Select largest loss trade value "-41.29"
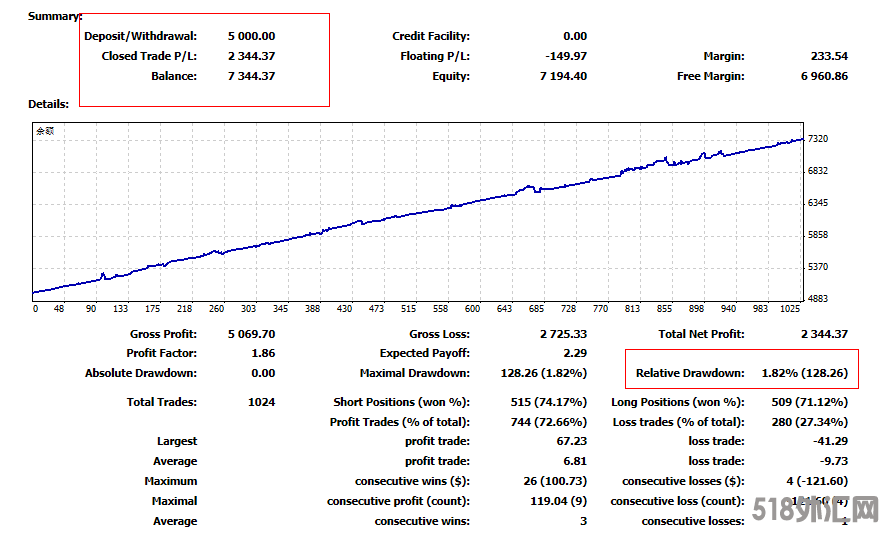 point(831,441)
